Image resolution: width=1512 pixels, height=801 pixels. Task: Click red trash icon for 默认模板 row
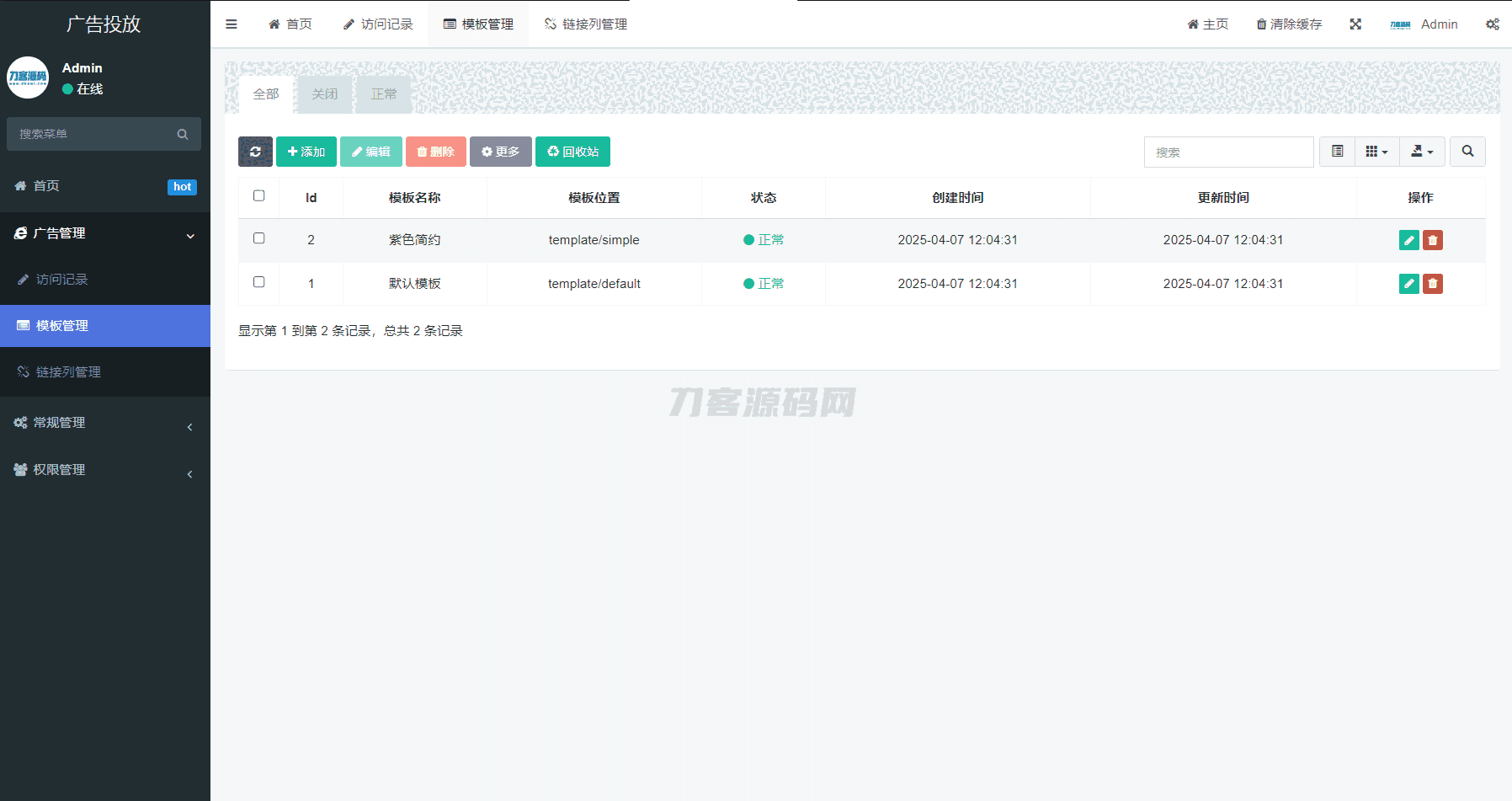pyautogui.click(x=1433, y=284)
